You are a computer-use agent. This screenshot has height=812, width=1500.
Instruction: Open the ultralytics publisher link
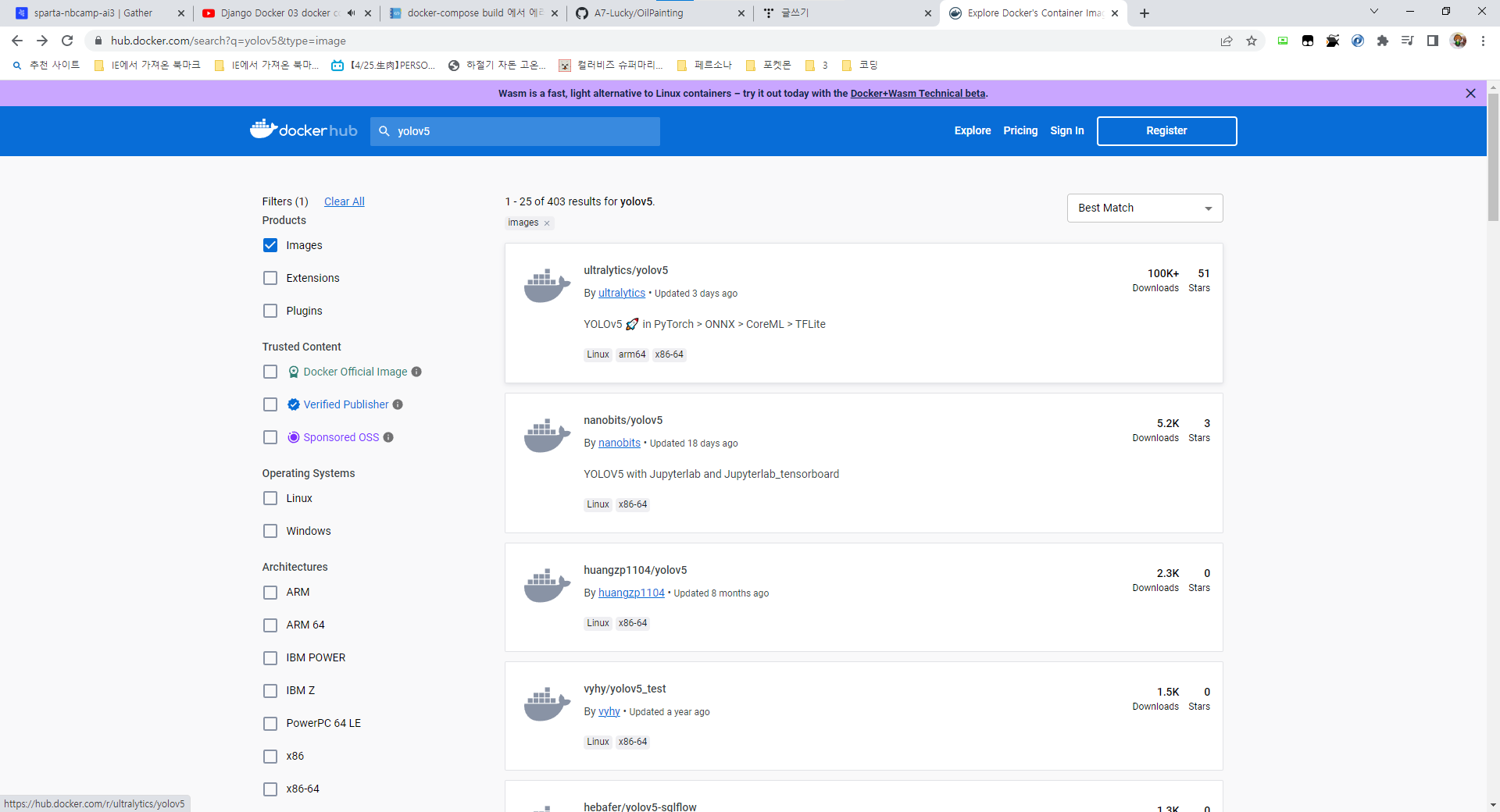click(622, 293)
